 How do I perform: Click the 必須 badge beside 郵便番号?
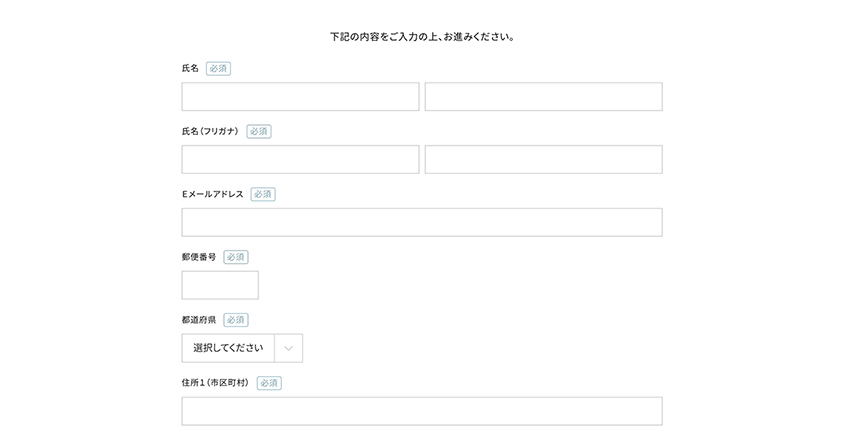click(x=236, y=257)
